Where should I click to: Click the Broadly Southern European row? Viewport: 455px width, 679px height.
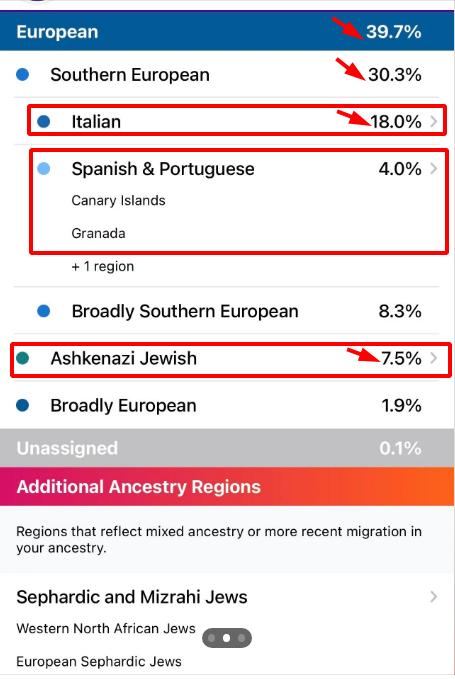226,311
